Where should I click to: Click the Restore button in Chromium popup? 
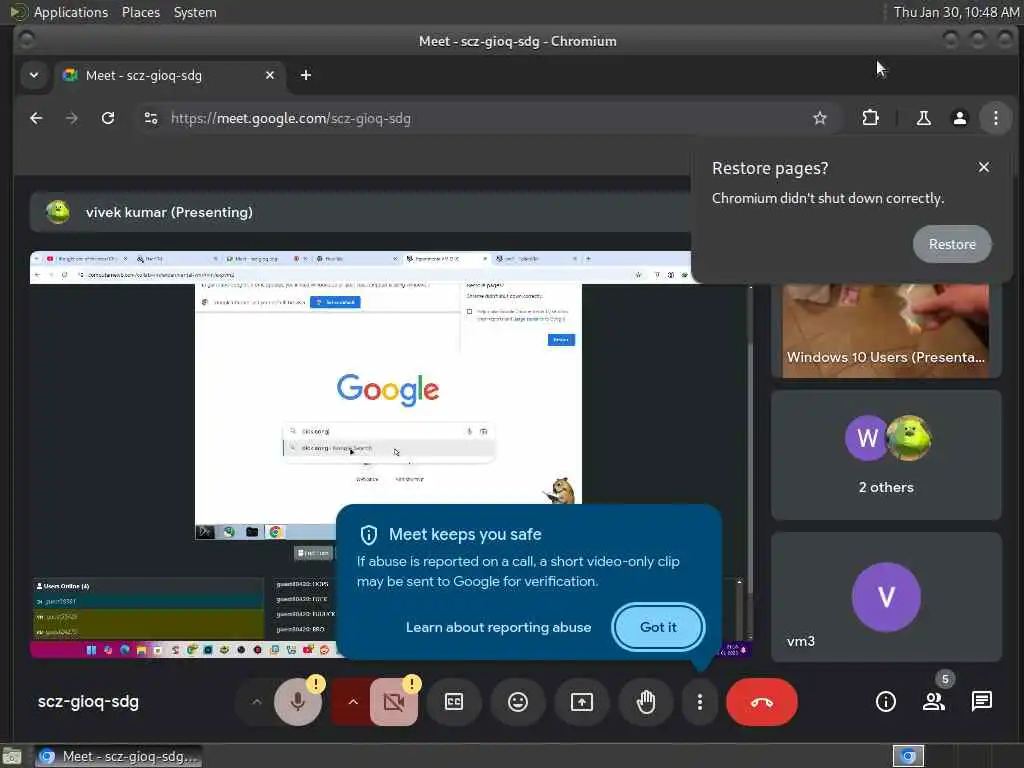coord(952,244)
